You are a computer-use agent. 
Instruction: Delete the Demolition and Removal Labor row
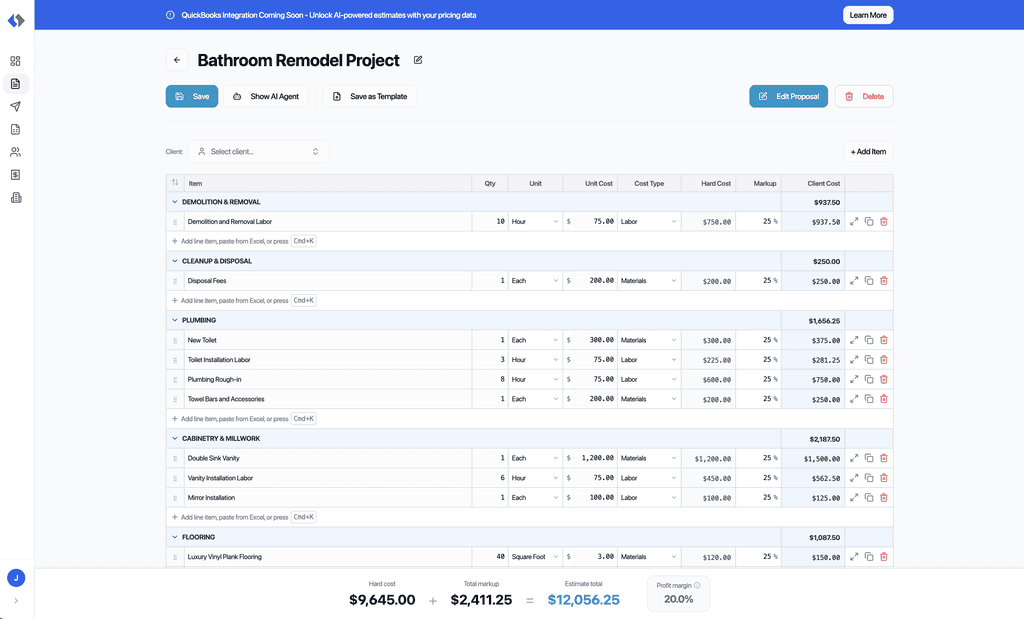[884, 221]
